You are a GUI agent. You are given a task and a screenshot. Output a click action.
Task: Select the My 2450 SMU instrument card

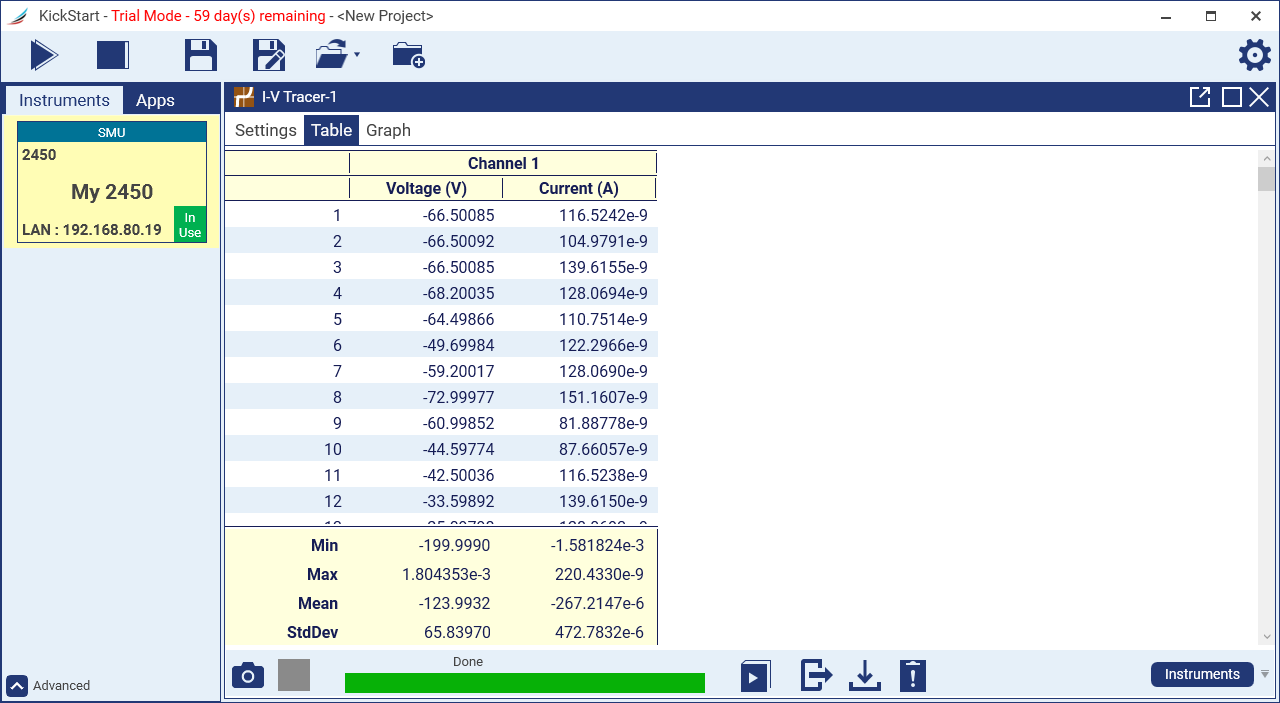[111, 182]
